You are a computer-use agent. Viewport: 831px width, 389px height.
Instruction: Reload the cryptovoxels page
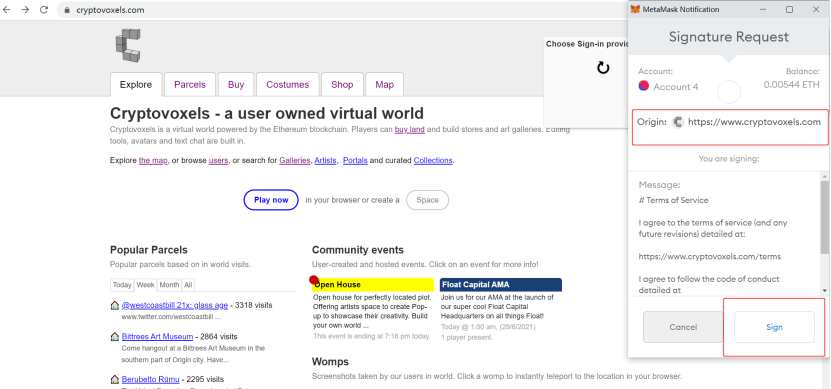[x=44, y=10]
